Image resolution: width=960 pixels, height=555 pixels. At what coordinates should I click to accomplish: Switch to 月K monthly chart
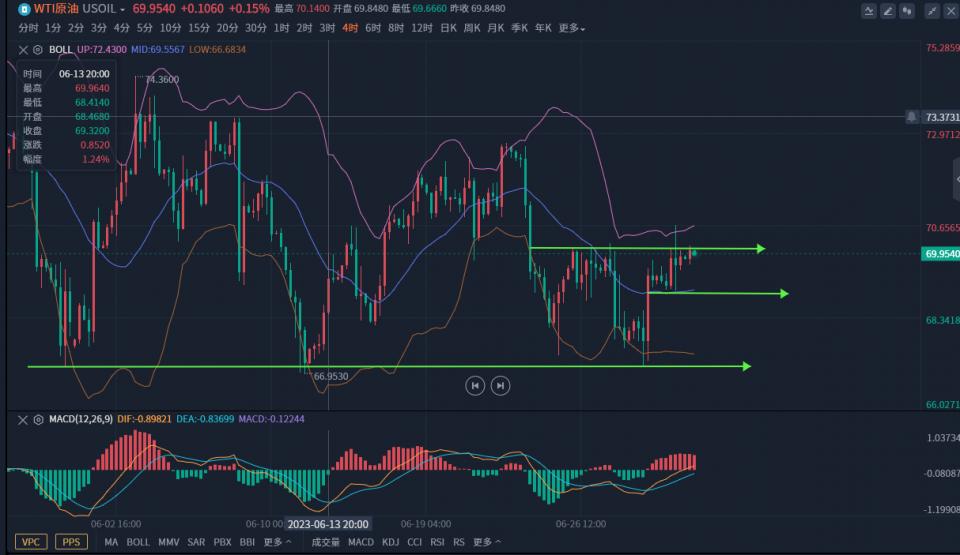(x=496, y=28)
